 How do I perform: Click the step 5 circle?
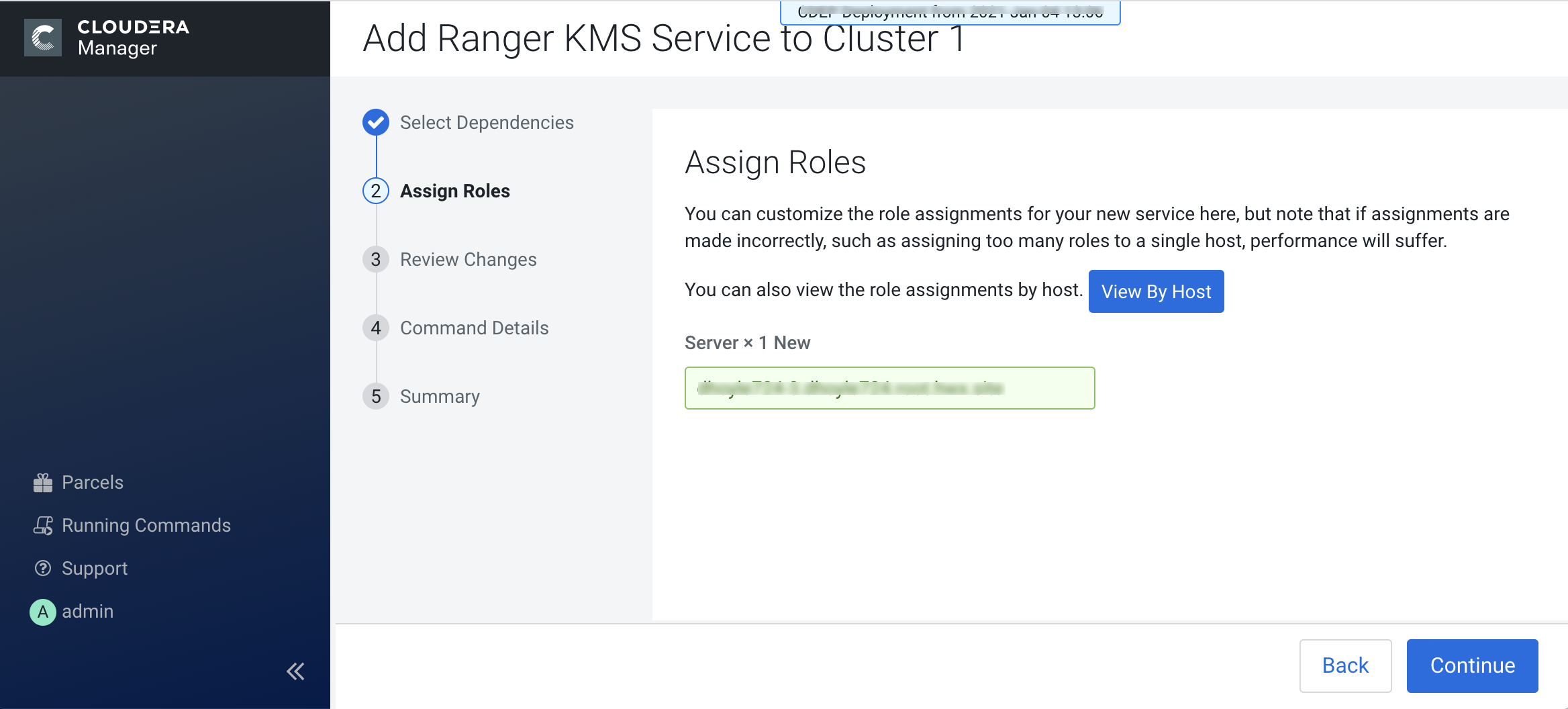(x=376, y=396)
